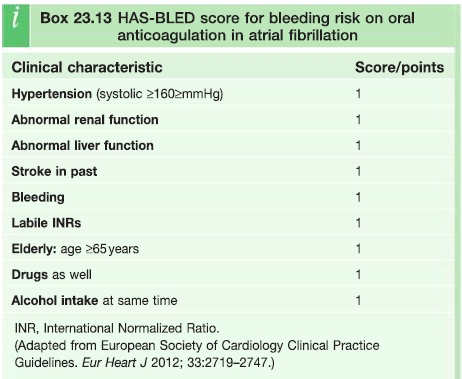Click the 'Score/points' column header
The height and width of the screenshot is (379, 462).
coord(399,67)
